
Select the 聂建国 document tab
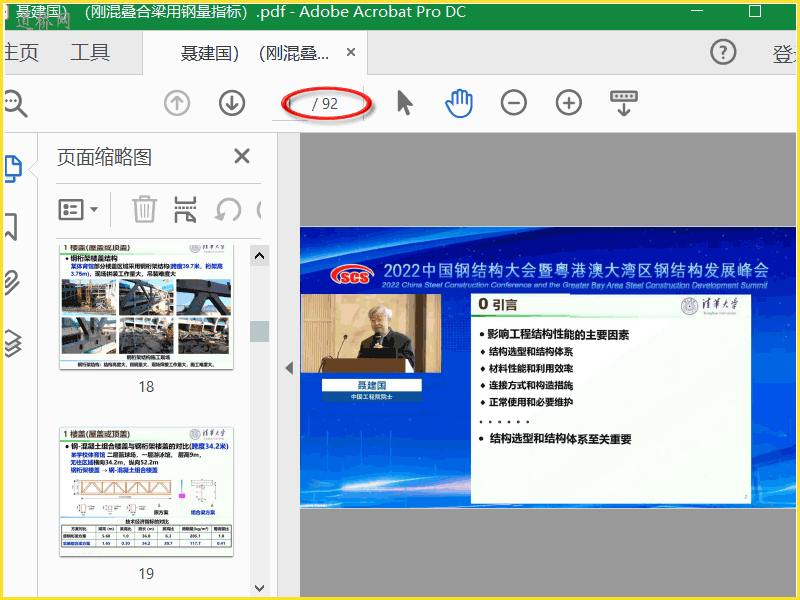pos(254,53)
